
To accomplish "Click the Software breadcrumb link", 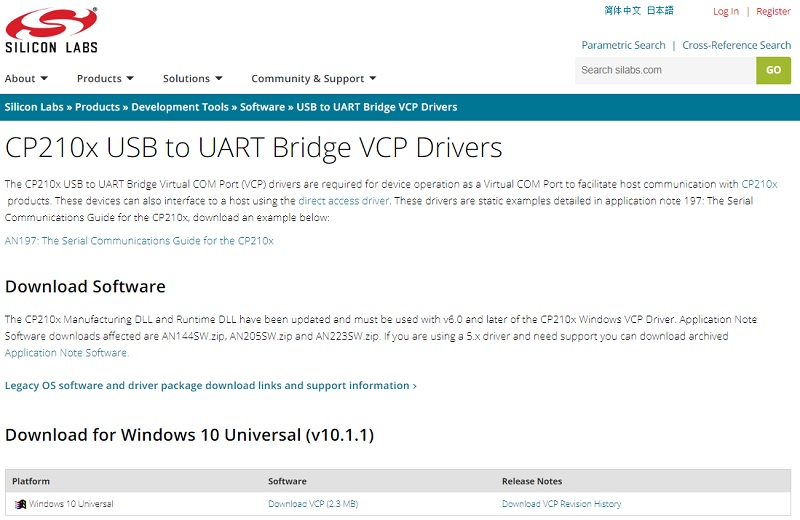I will tap(262, 107).
